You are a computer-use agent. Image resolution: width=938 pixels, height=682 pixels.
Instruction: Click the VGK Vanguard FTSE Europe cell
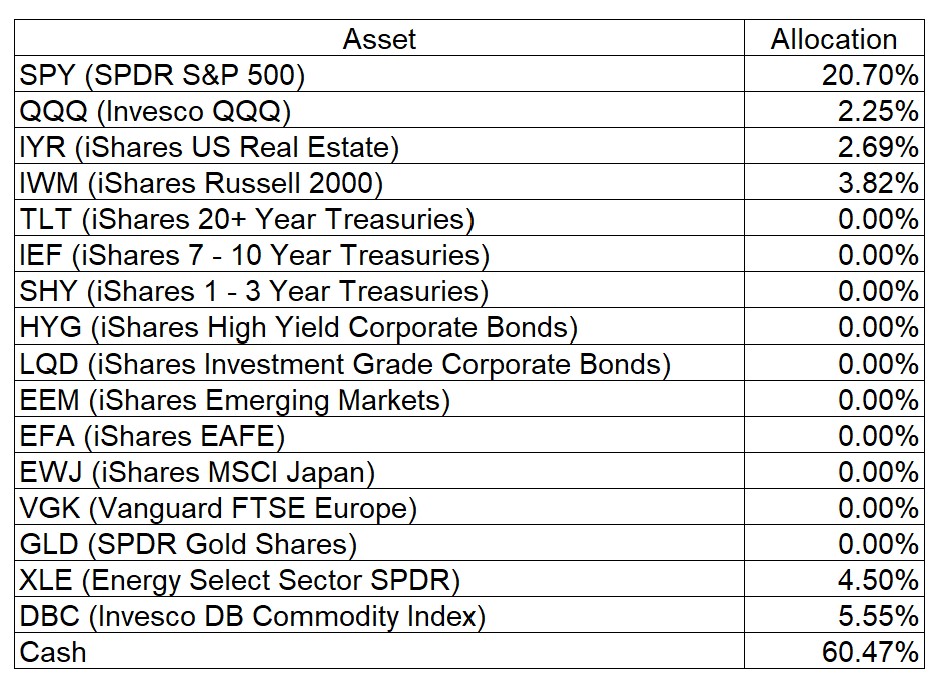click(x=218, y=508)
